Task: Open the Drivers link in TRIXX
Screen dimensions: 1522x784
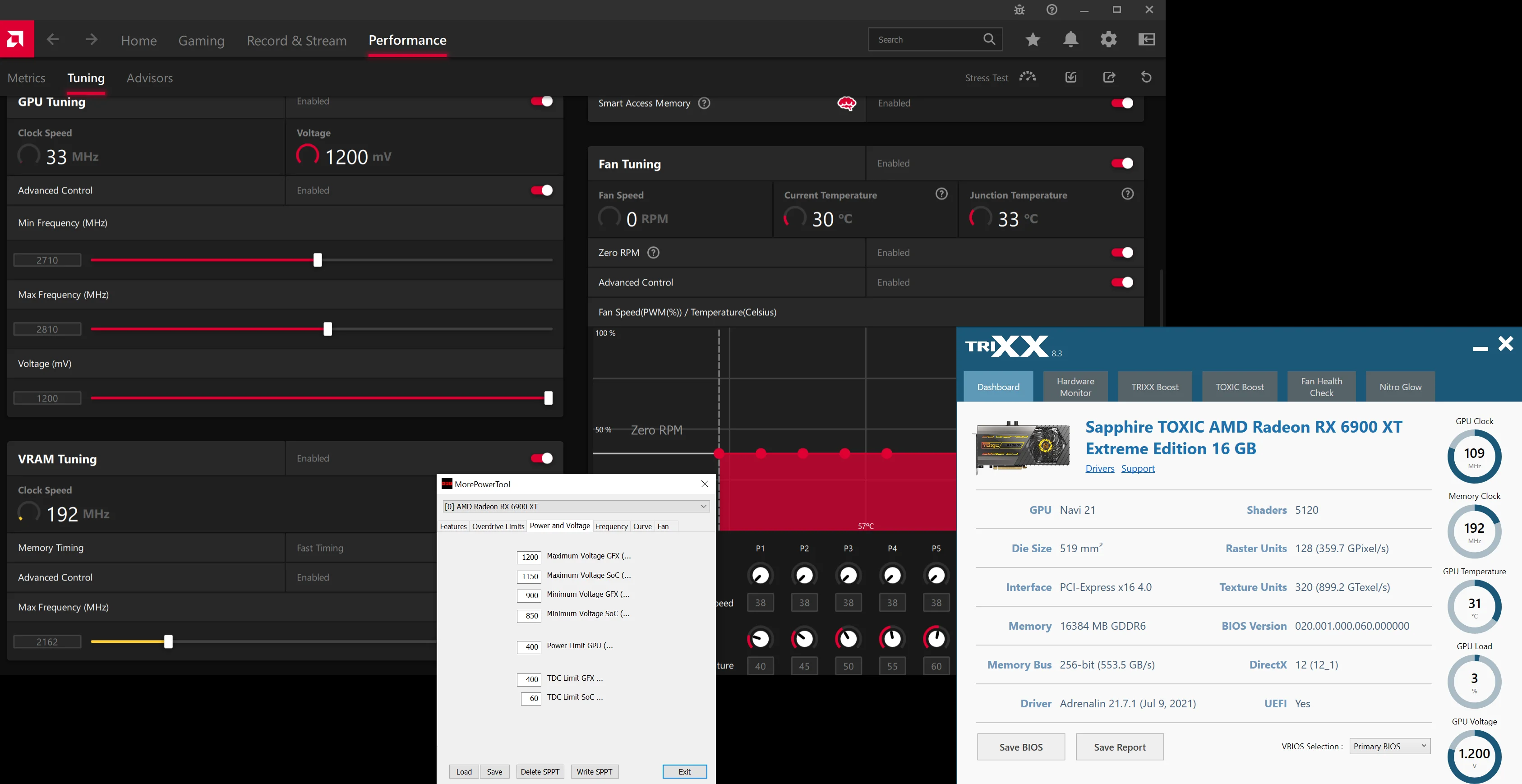Action: (1100, 469)
